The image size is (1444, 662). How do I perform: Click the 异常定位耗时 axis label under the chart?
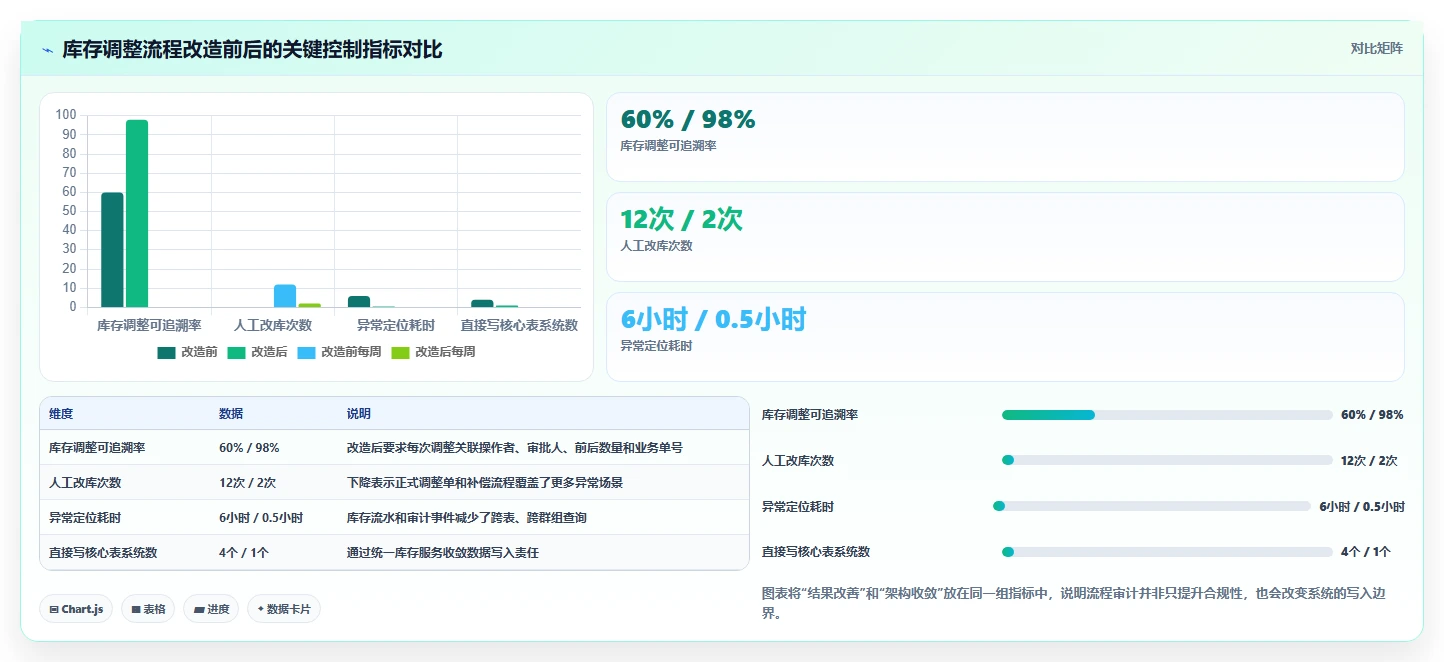[396, 325]
